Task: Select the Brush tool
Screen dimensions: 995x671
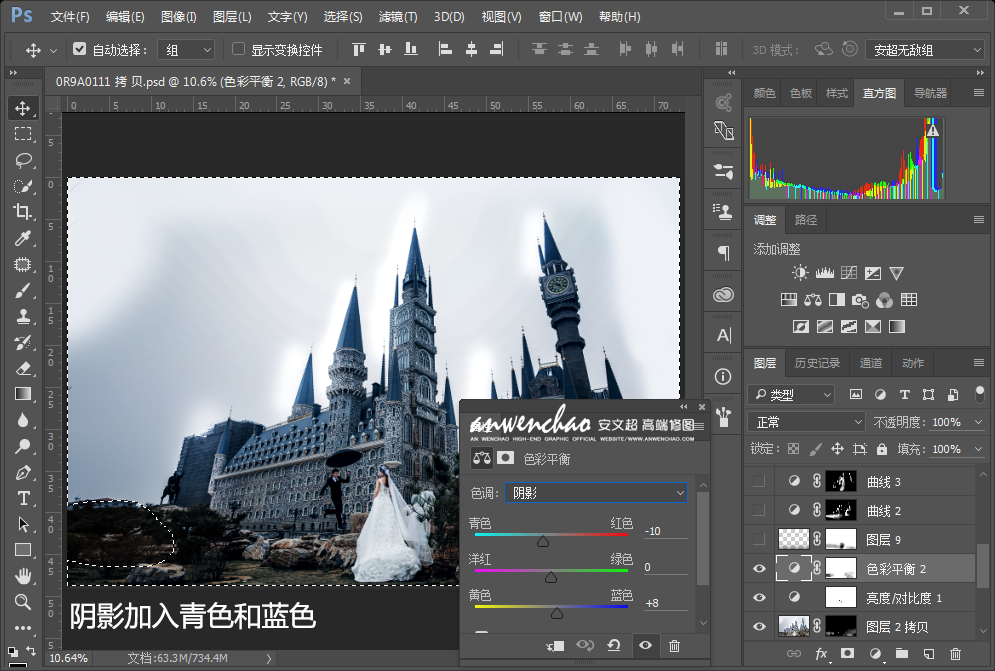Action: pyautogui.click(x=23, y=291)
